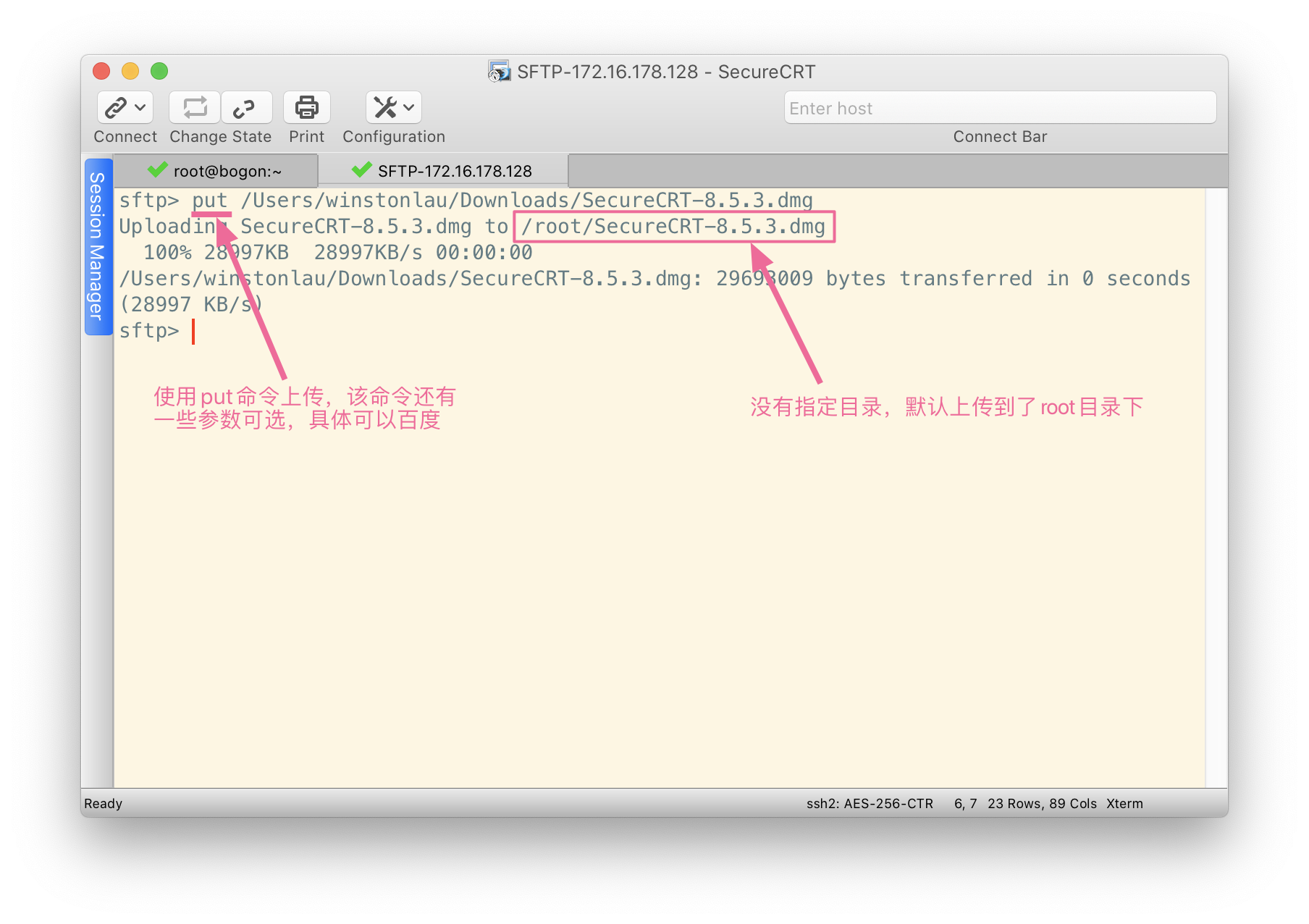Screen dimensions: 1309x924
Task: Click the Connect Bar label
Action: point(1000,137)
